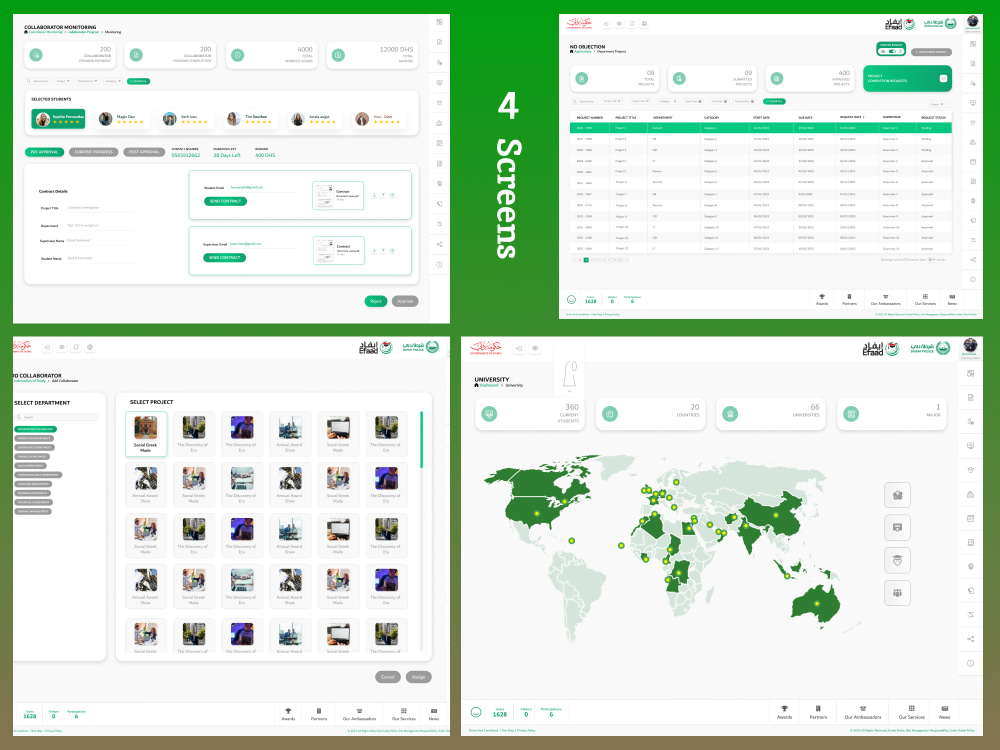Click Send Contract under Student Email
Image resolution: width=1000 pixels, height=750 pixels.
[226, 201]
